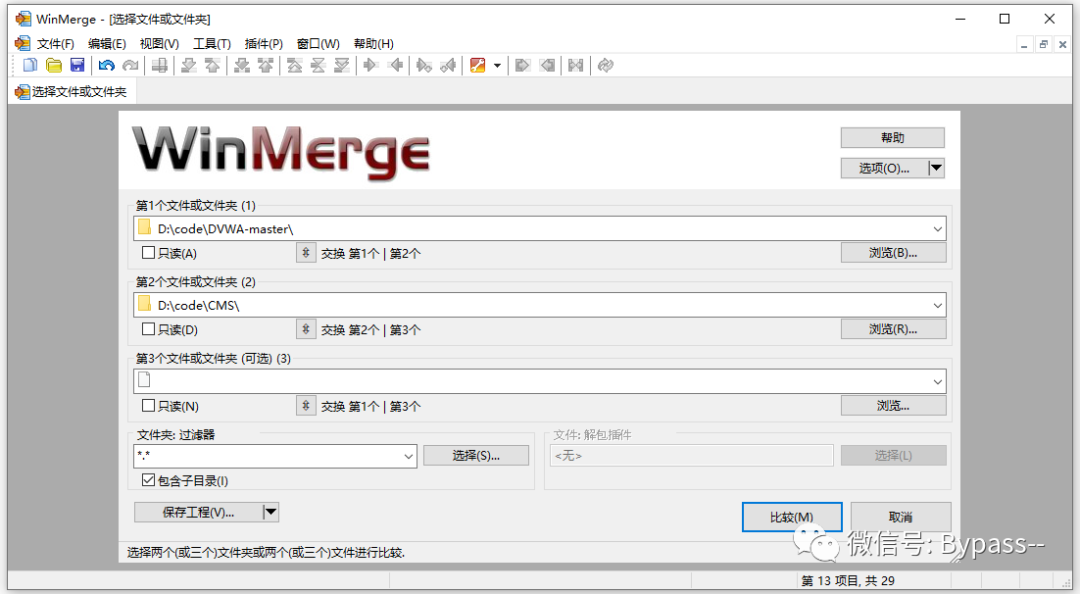Click the Save floppy disk icon
Image resolution: width=1080 pixels, height=594 pixels.
coord(77,65)
